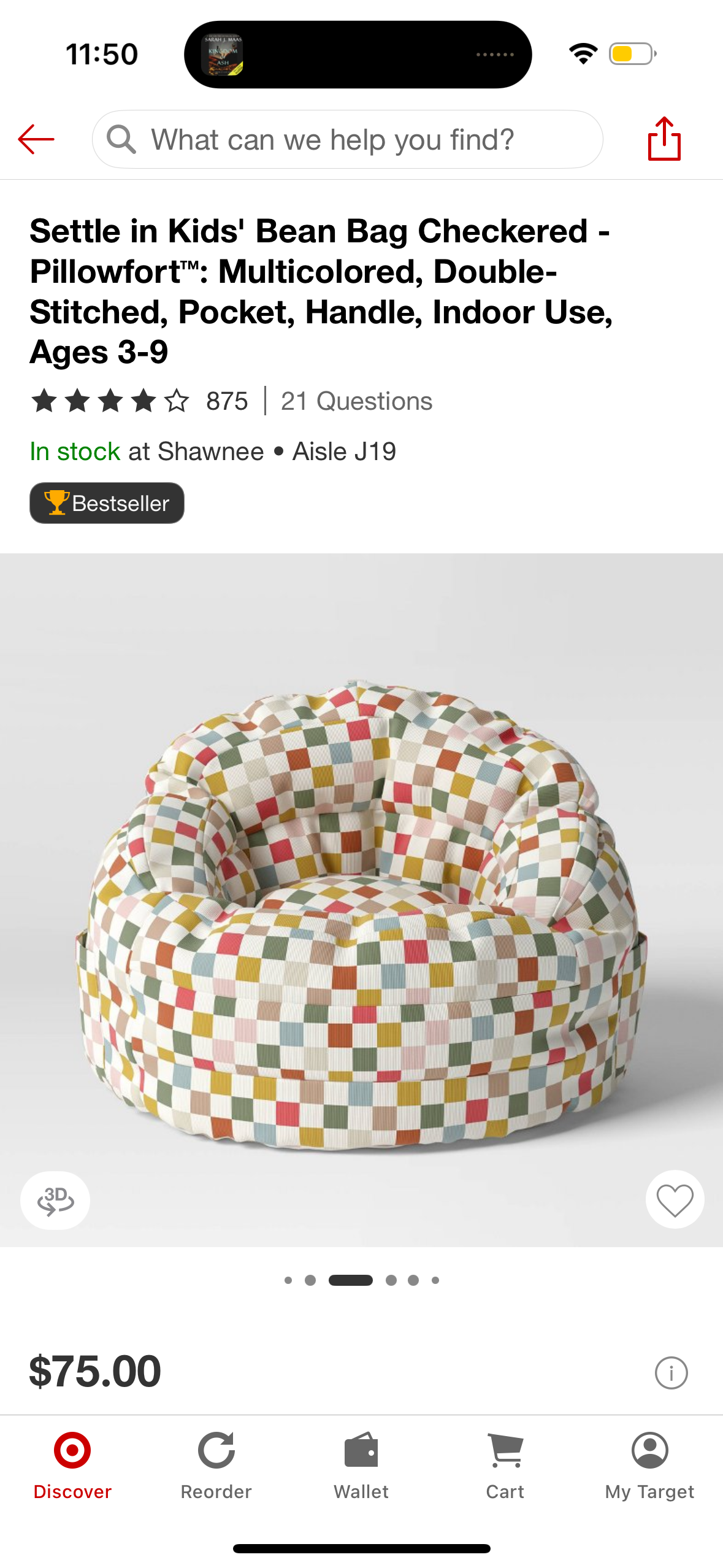Go to the Cart tab
Screen dimensions: 723x1568
point(505,1466)
